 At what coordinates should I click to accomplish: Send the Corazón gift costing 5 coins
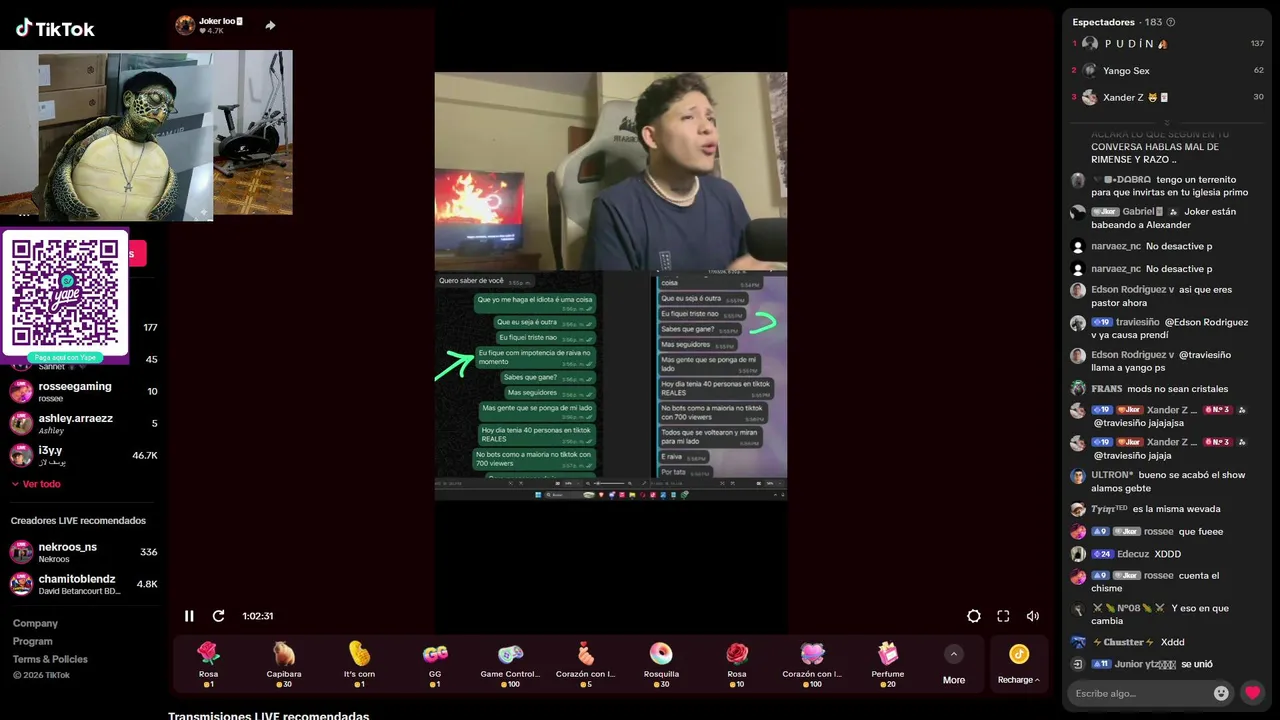(586, 665)
